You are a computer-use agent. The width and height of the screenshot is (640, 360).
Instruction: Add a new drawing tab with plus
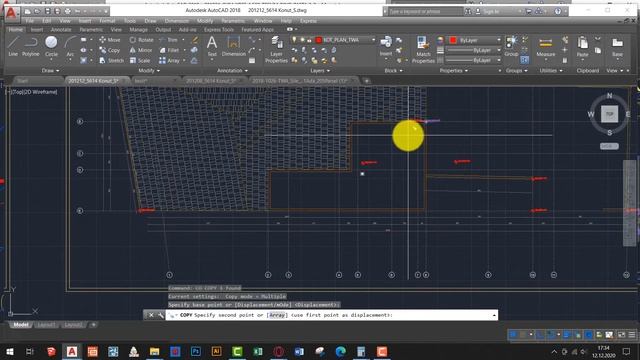[367, 81]
